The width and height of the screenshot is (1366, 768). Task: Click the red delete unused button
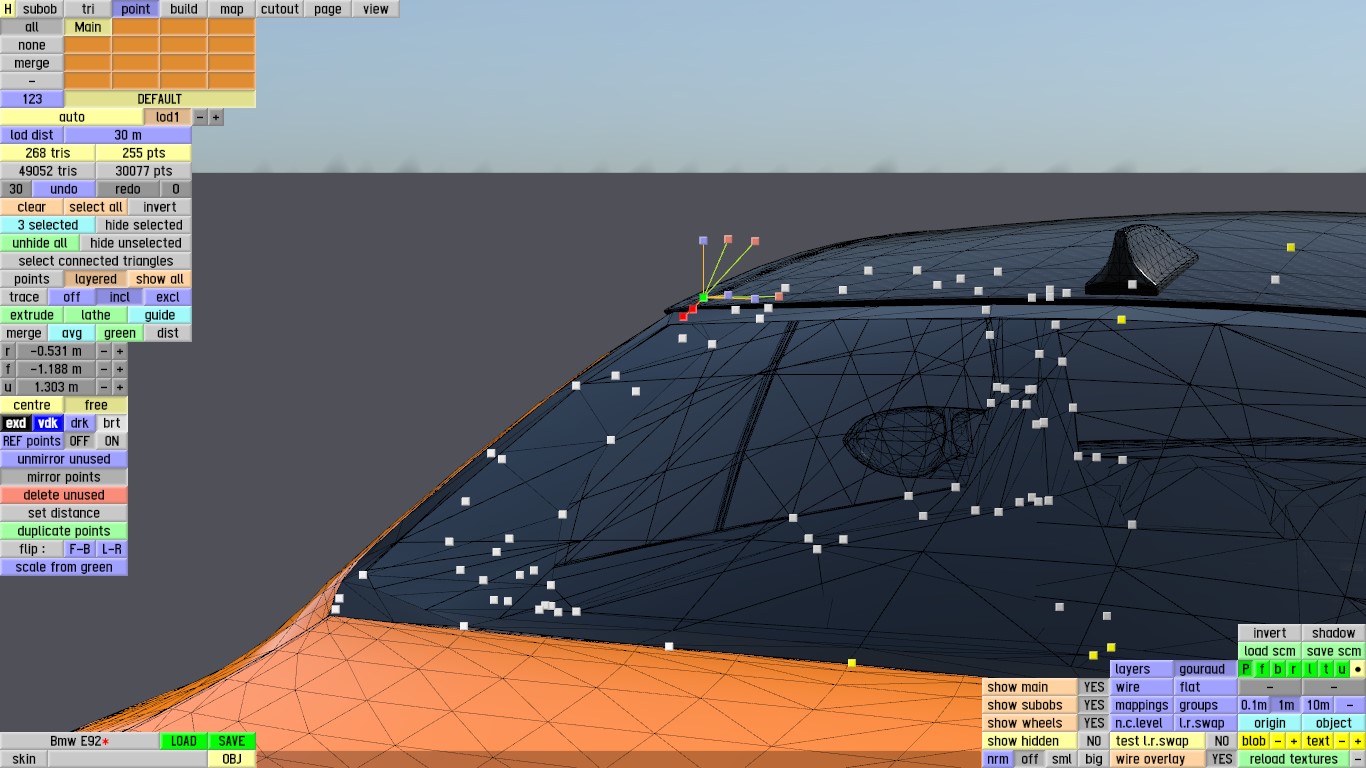click(64, 495)
